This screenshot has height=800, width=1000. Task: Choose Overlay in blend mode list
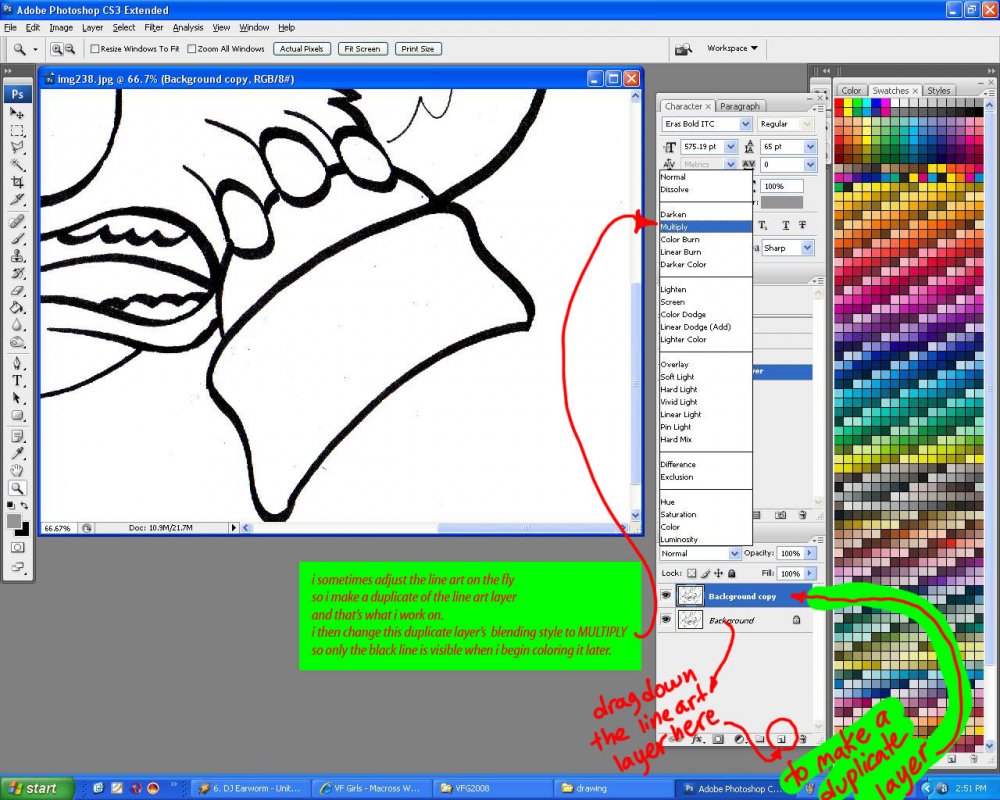[x=705, y=364]
